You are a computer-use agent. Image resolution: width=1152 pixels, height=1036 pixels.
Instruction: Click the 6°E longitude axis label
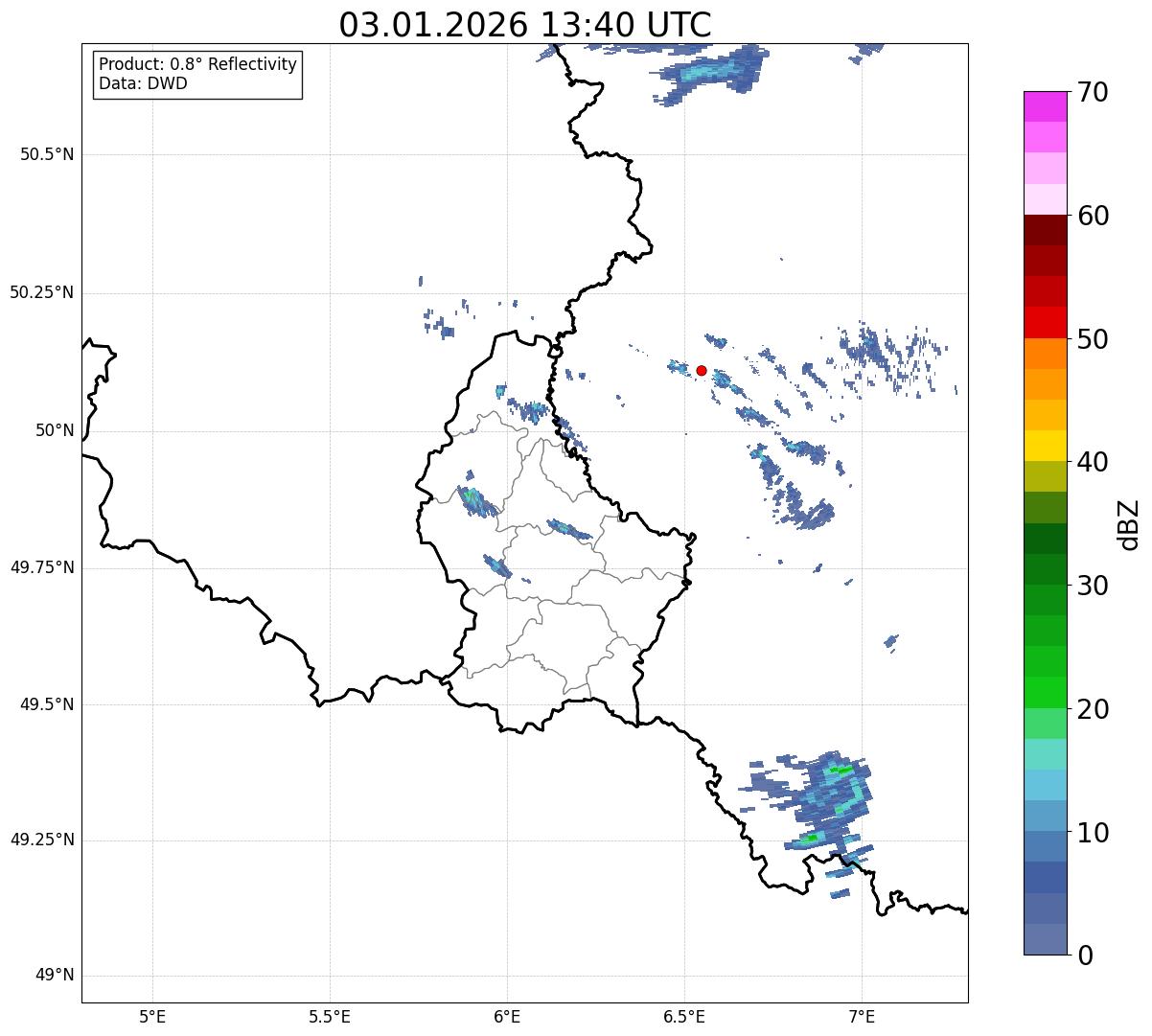pyautogui.click(x=507, y=1016)
